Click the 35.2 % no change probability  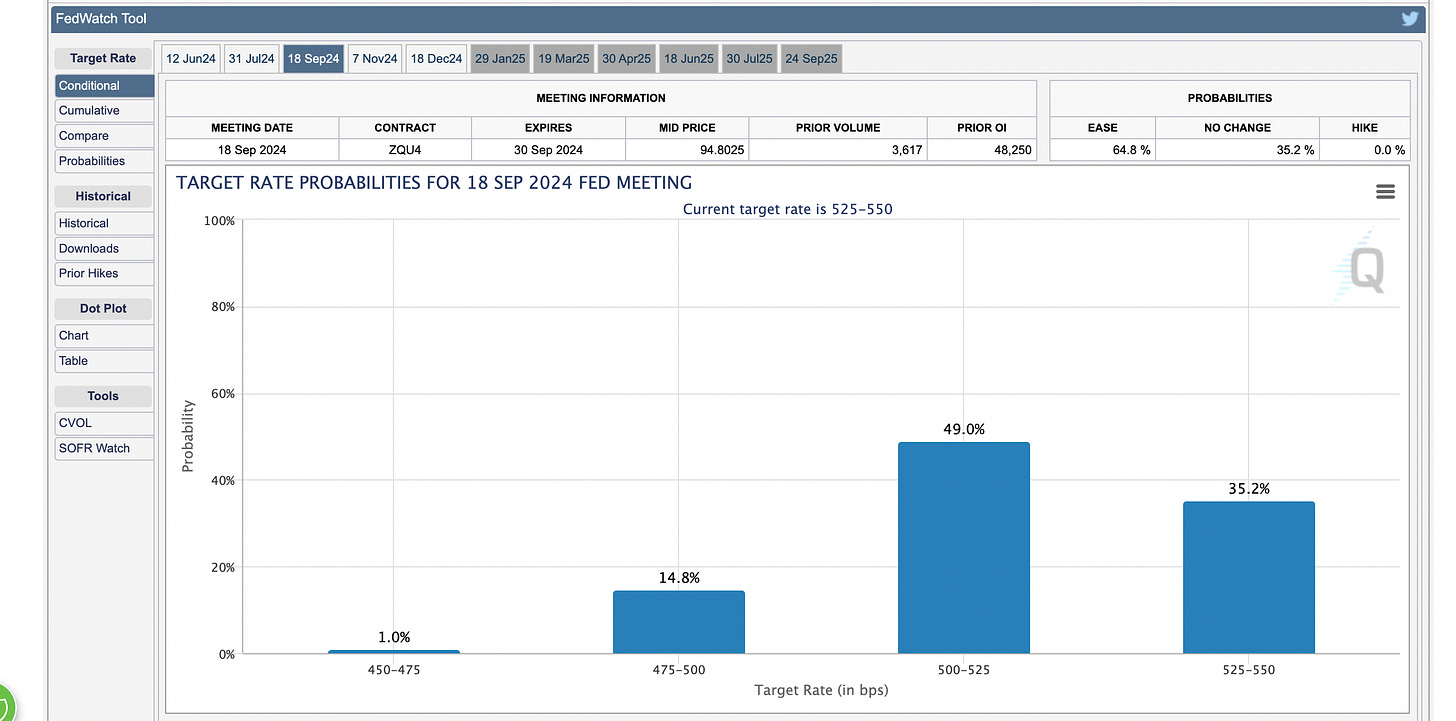click(x=1293, y=151)
